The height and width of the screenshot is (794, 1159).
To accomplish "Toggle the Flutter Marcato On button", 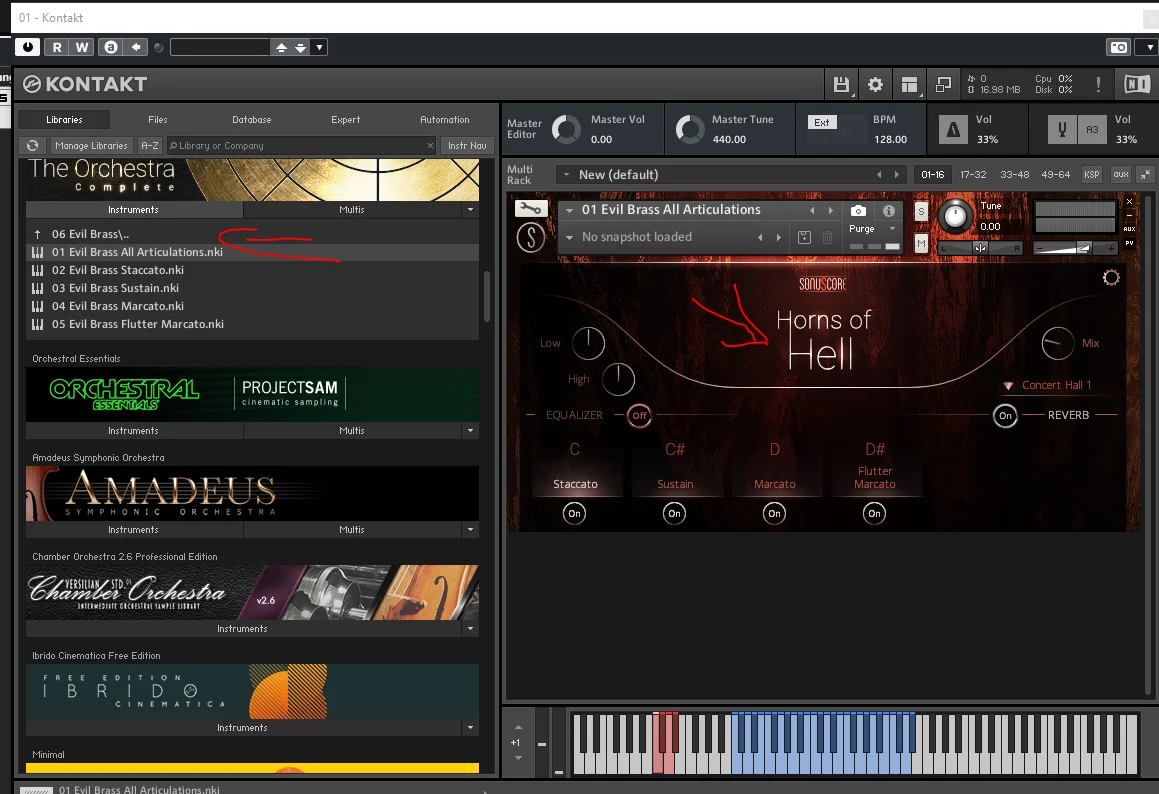I will pos(874,514).
